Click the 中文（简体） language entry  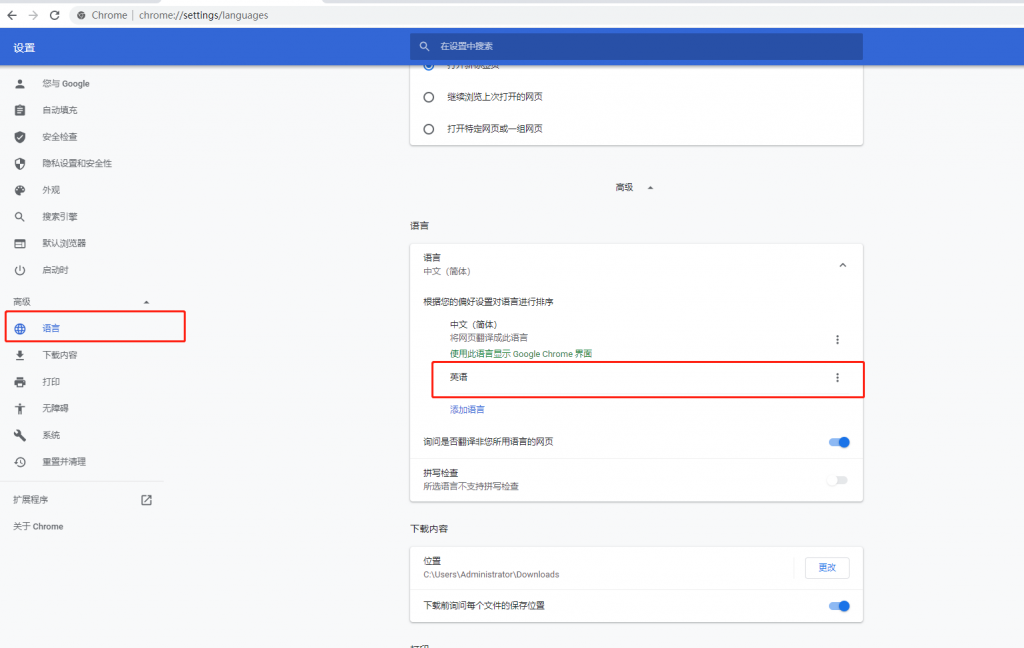coord(473,325)
